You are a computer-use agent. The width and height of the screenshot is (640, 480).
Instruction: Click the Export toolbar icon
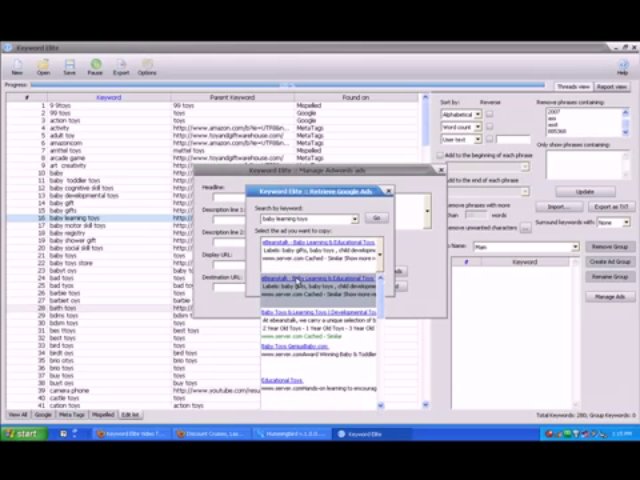[121, 66]
